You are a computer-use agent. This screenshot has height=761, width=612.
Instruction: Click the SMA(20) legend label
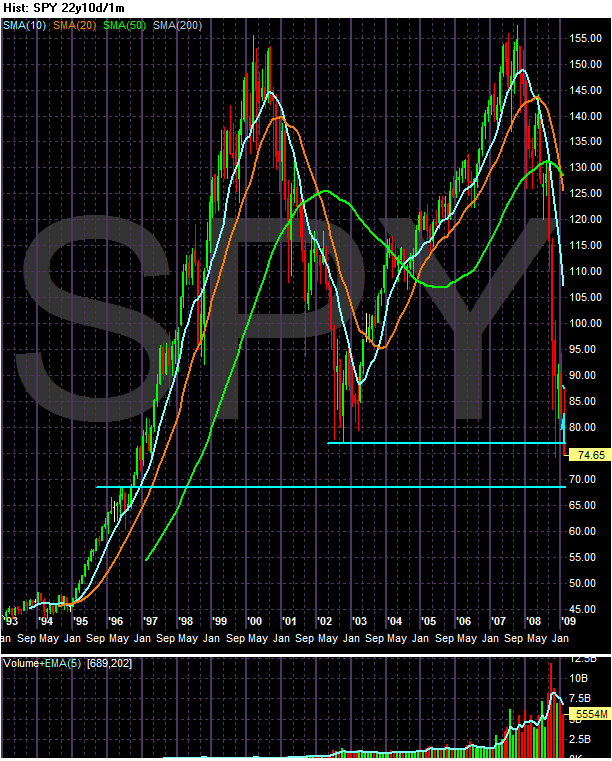[x=75, y=25]
